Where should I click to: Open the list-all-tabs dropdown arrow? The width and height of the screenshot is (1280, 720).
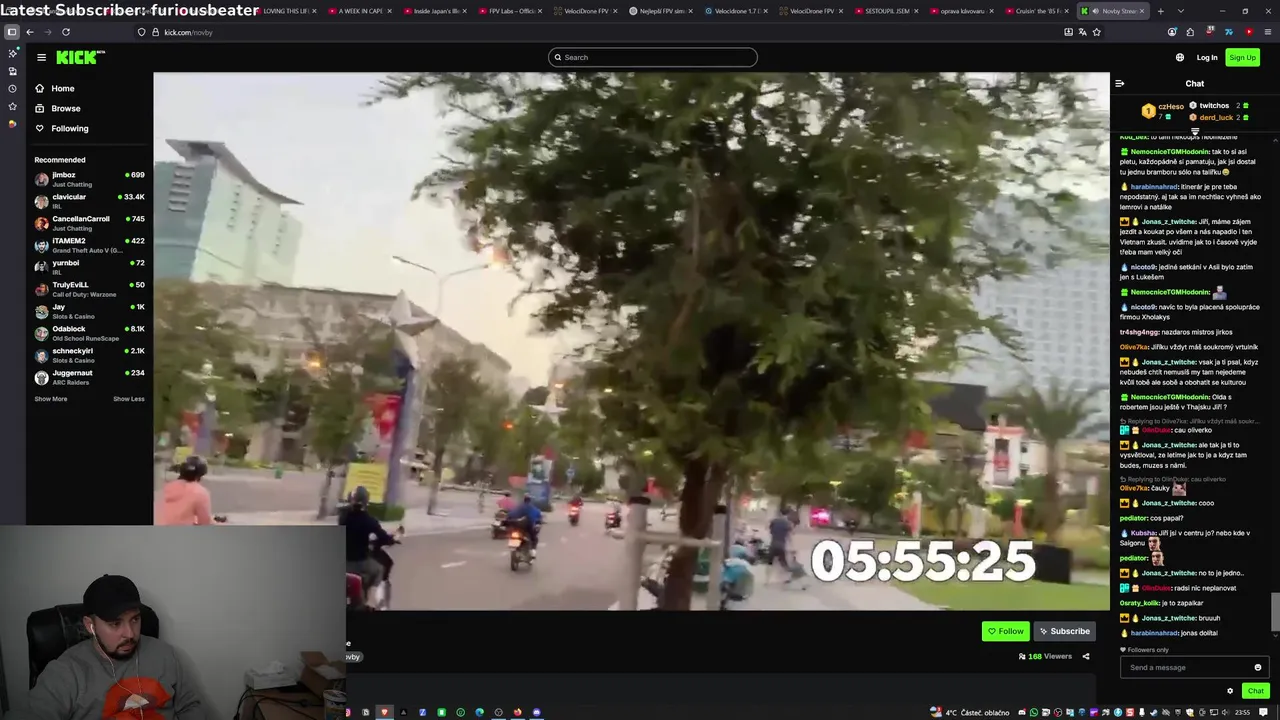(x=1180, y=11)
